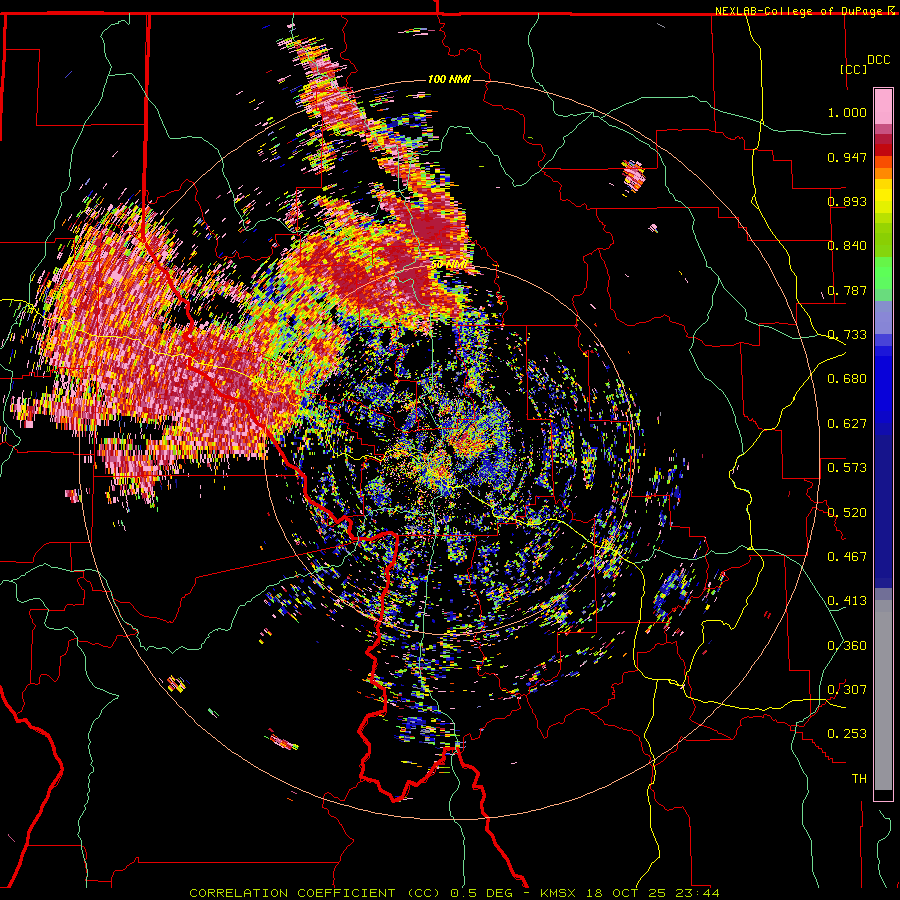Click the DCC label above the color scale
This screenshot has width=900, height=900.
(878, 60)
